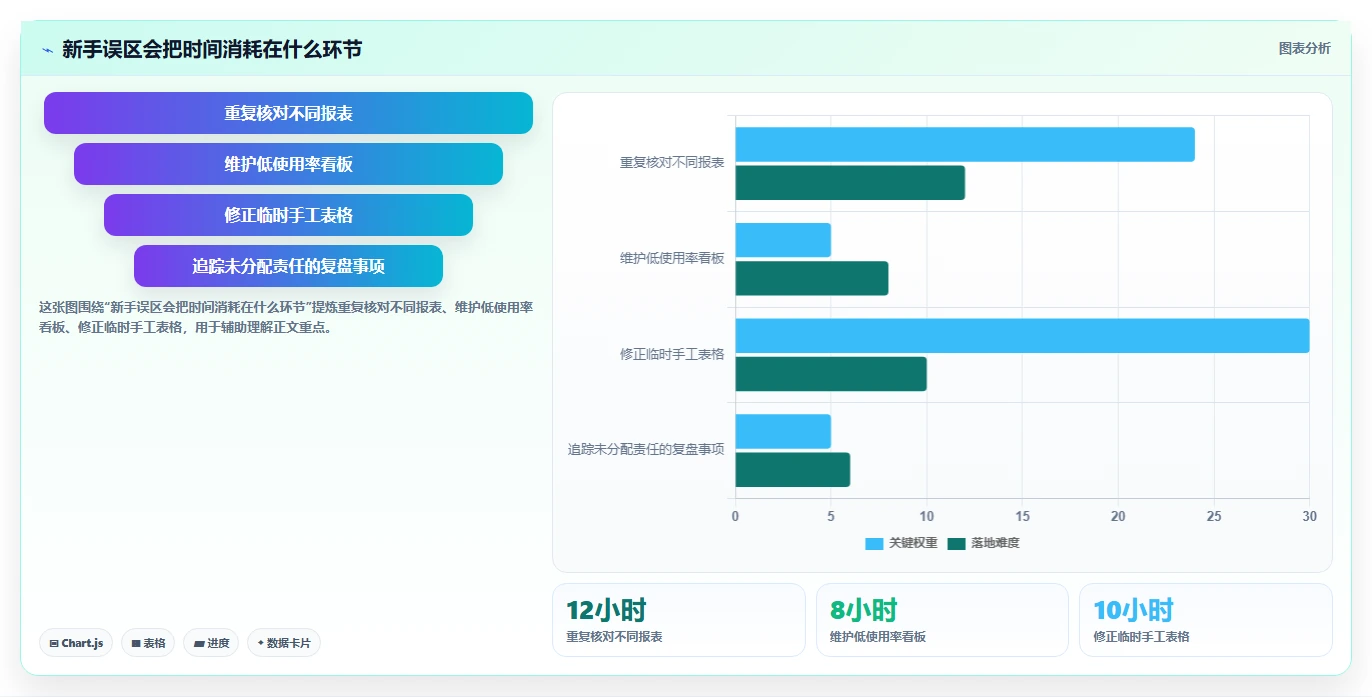The image size is (1372, 697).
Task: Click the 进度 tag chip
Action: [x=211, y=643]
